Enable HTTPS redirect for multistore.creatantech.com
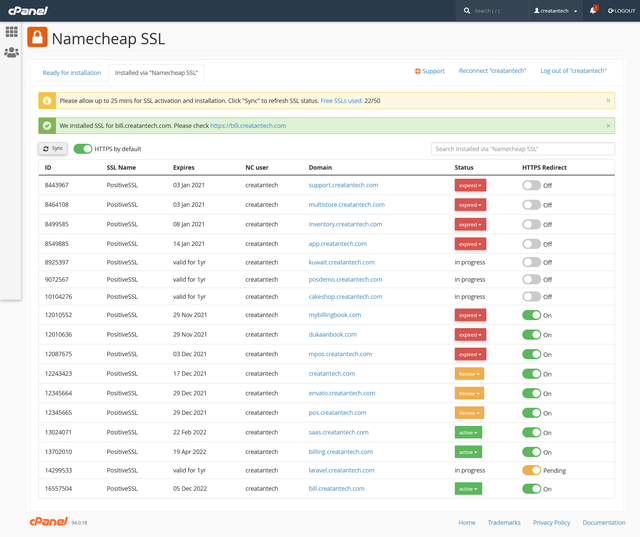The image size is (640, 537). tap(531, 205)
